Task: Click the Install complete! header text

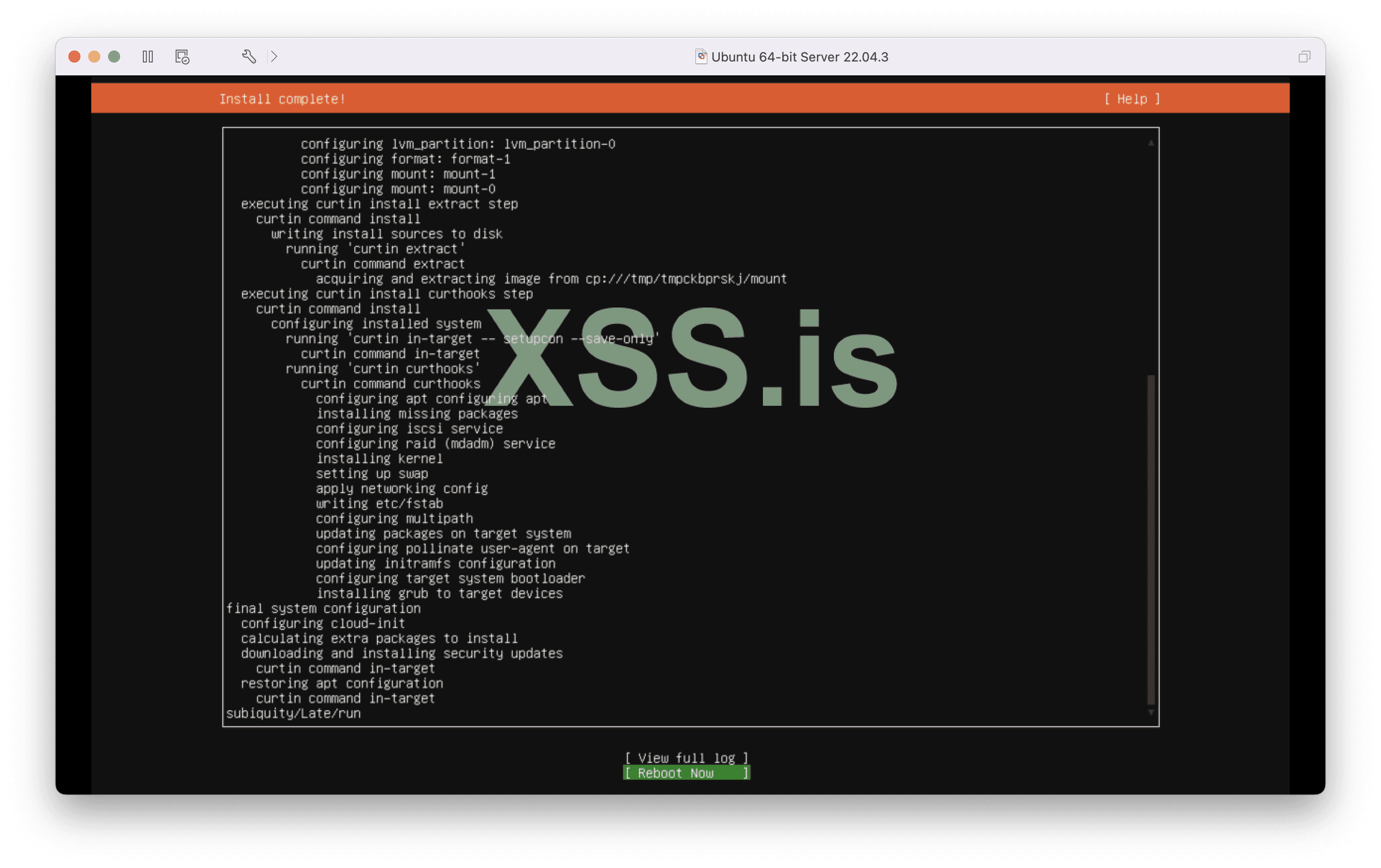Action: 282,99
